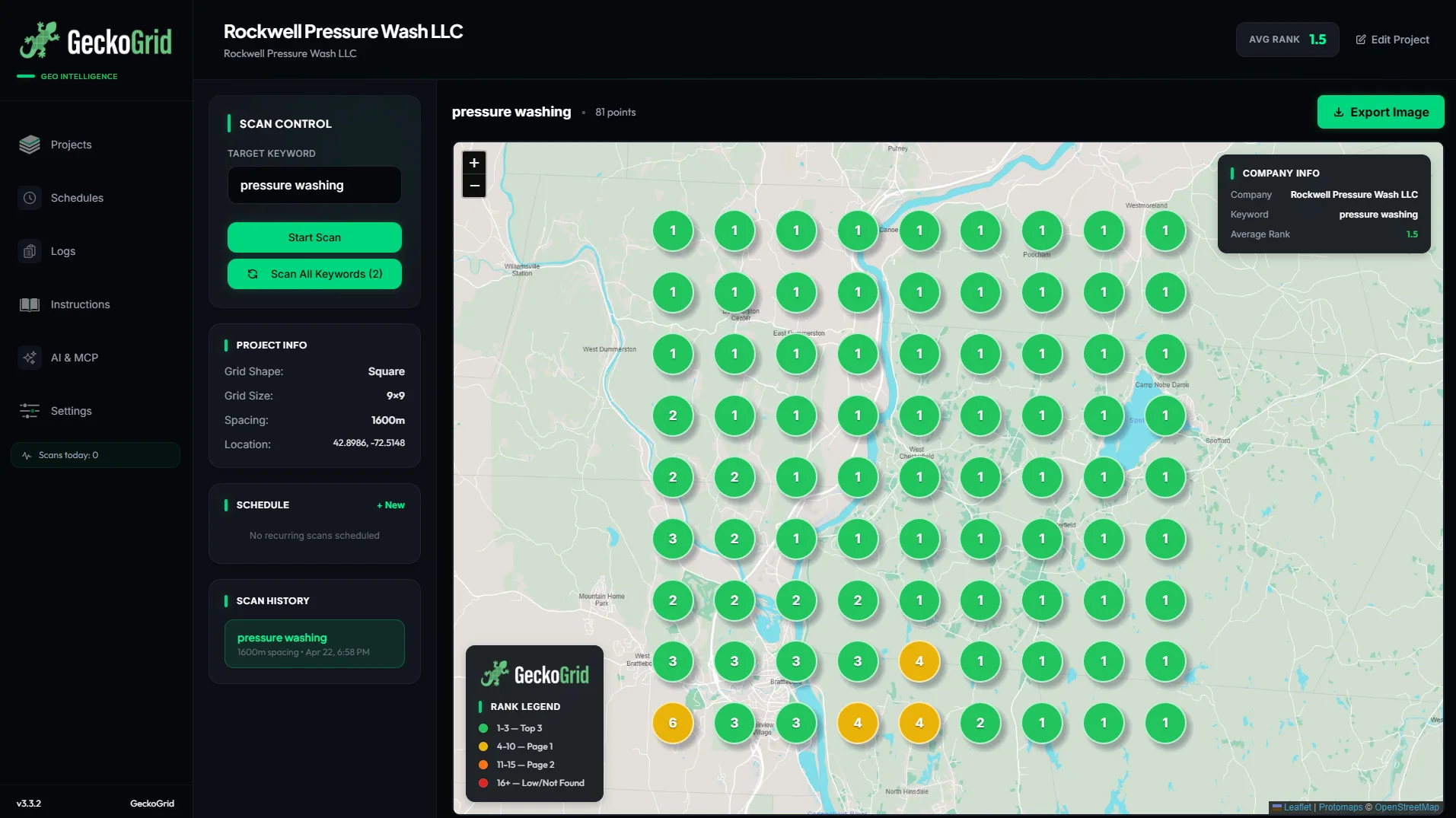Add a new schedule with + New
Viewport: 1456px width, 818px height.
coord(390,505)
